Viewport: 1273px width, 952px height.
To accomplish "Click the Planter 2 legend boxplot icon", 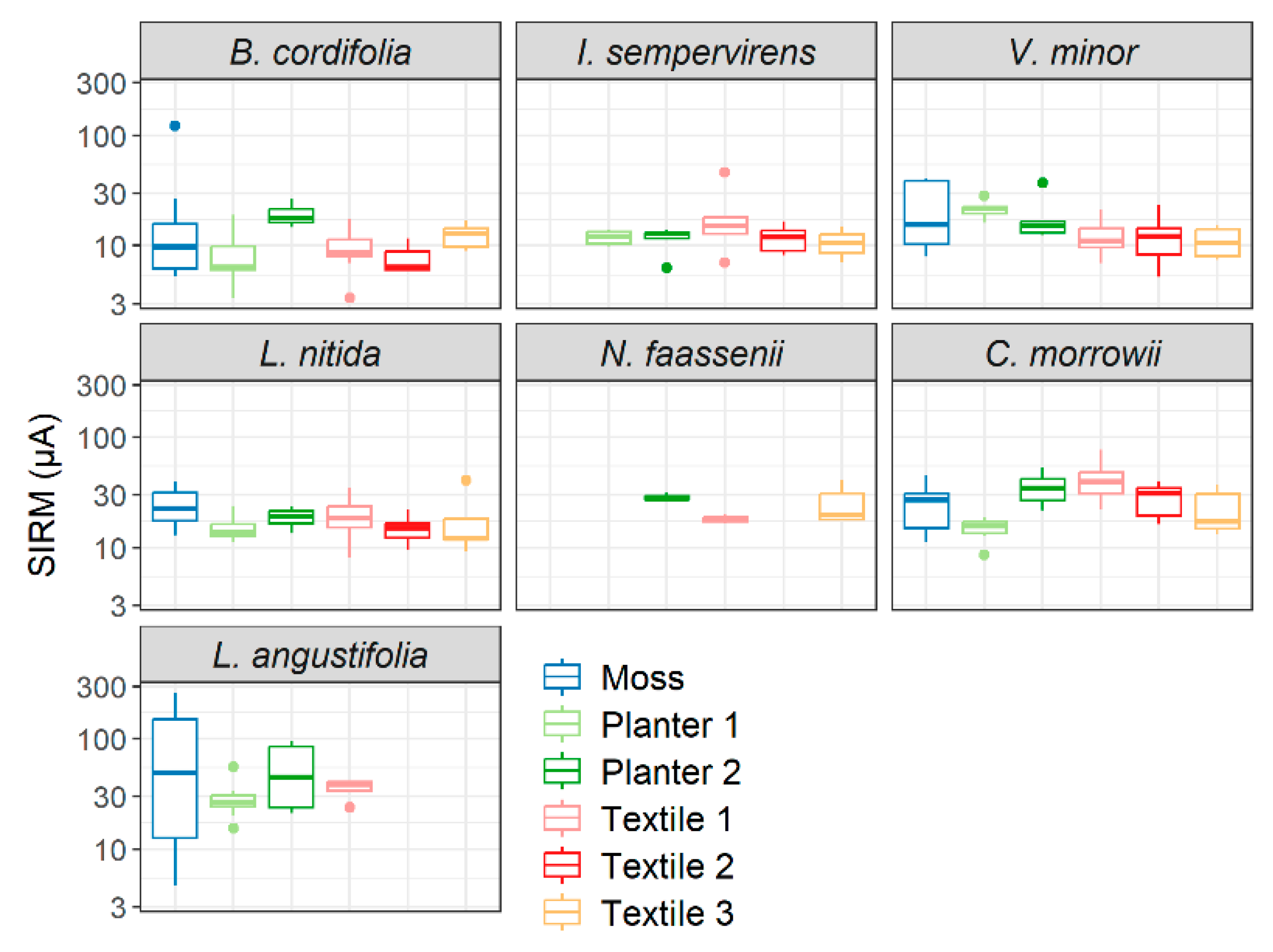I will point(561,771).
